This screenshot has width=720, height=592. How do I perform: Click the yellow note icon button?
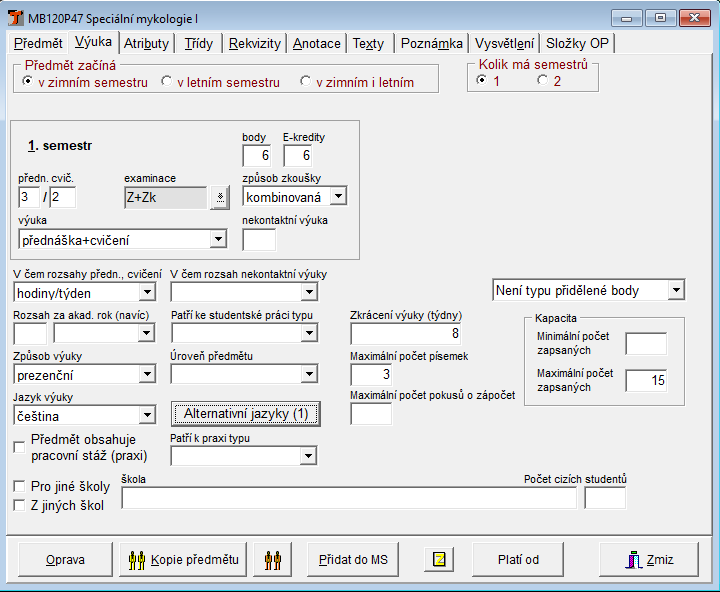(439, 559)
